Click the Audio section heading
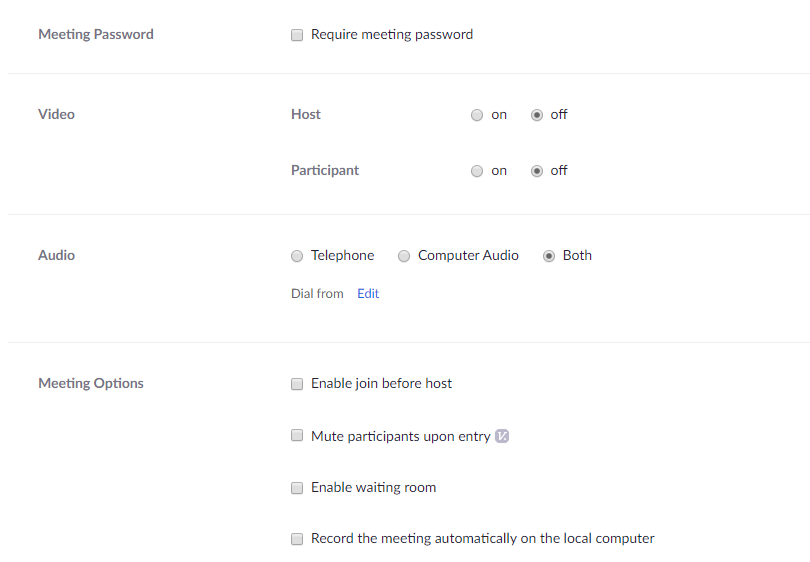This screenshot has width=810, height=562. pyautogui.click(x=56, y=255)
